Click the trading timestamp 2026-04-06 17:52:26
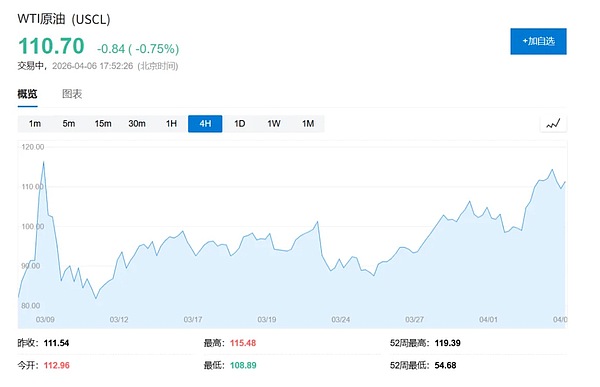Screen dimensions: 600x387 93,66
